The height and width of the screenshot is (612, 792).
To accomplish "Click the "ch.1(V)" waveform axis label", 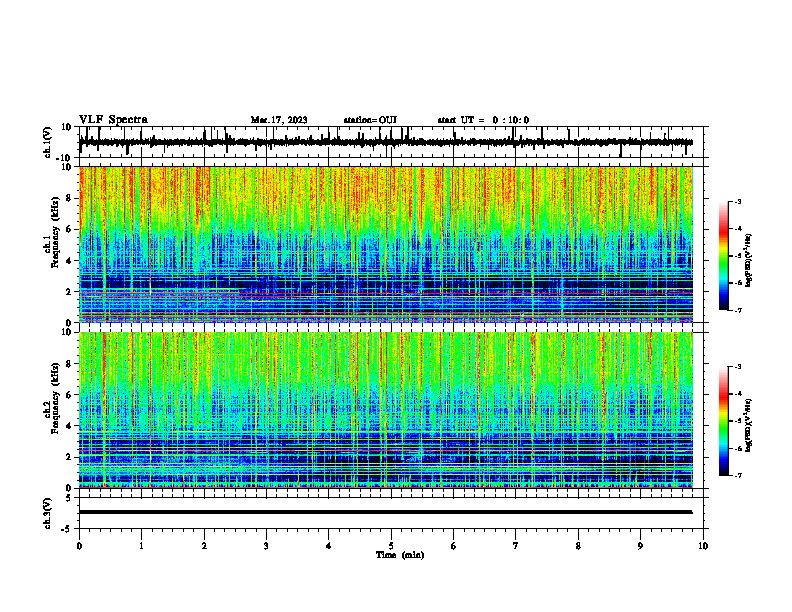I will [48, 142].
